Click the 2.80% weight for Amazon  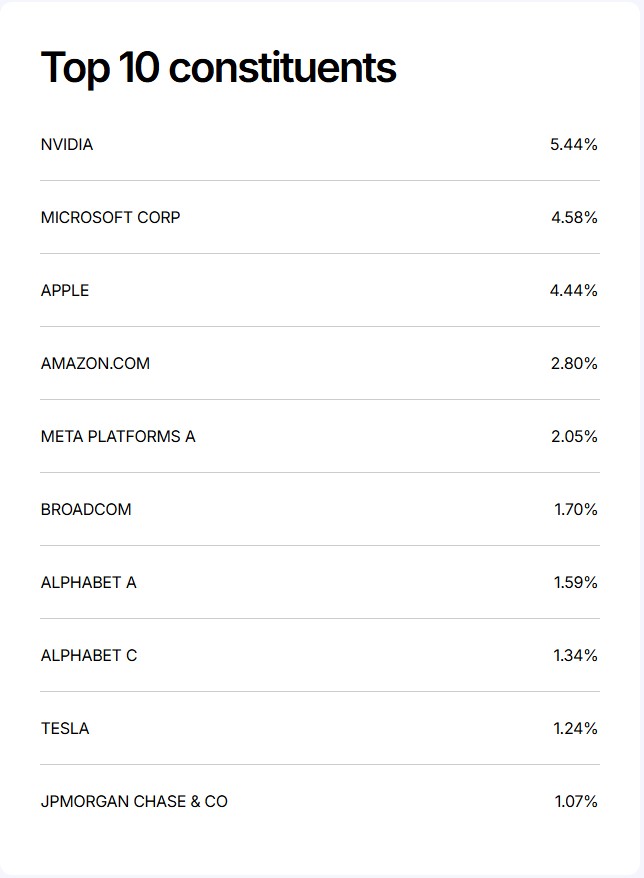(x=574, y=364)
